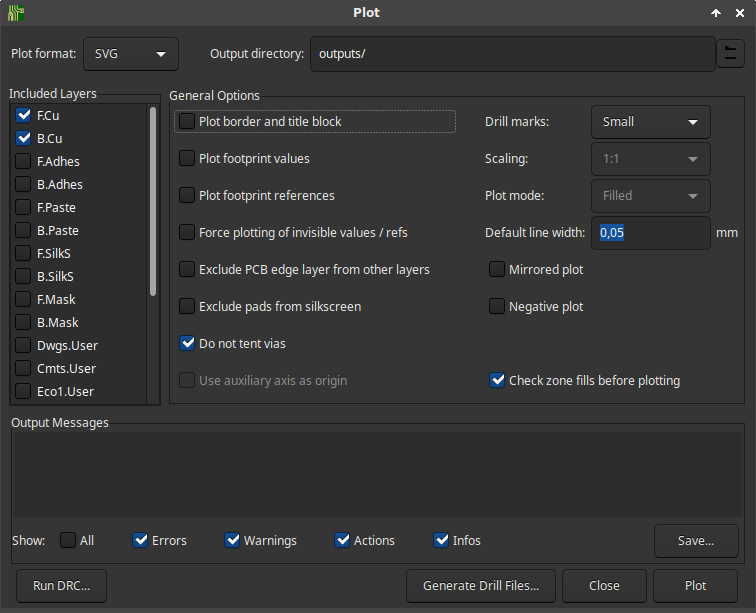756x613 pixels.
Task: Click the Default line width field
Action: [650, 233]
